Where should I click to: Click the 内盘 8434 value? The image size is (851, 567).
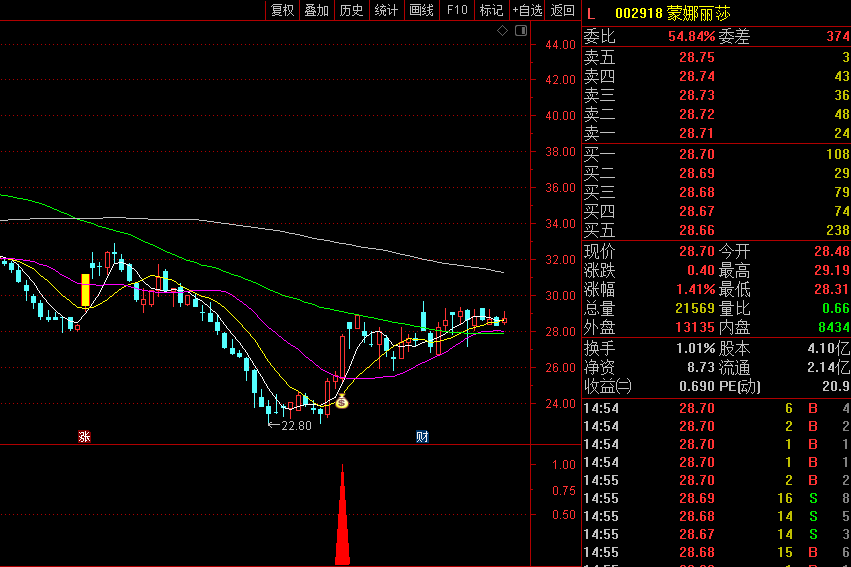tap(834, 328)
